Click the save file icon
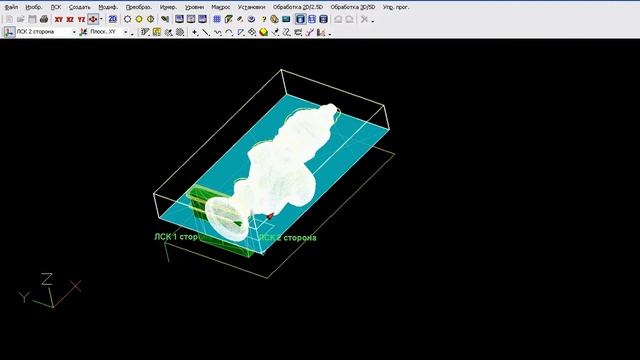The image size is (640, 360). click(32, 19)
